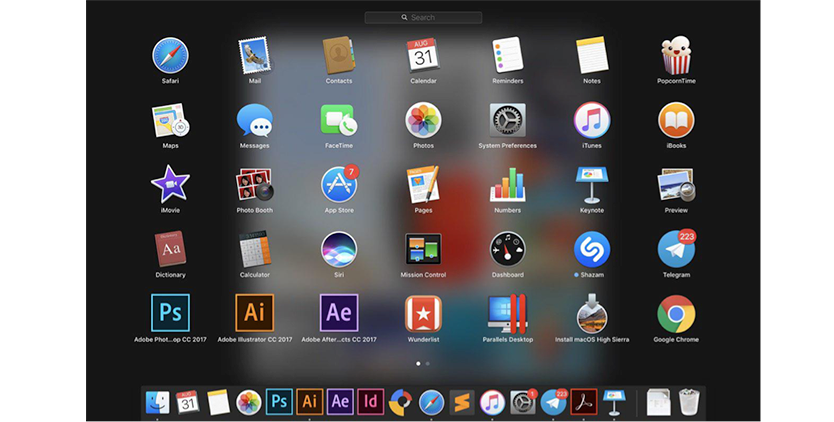
Task: Open the App Store with 7 updates
Action: pos(339,184)
